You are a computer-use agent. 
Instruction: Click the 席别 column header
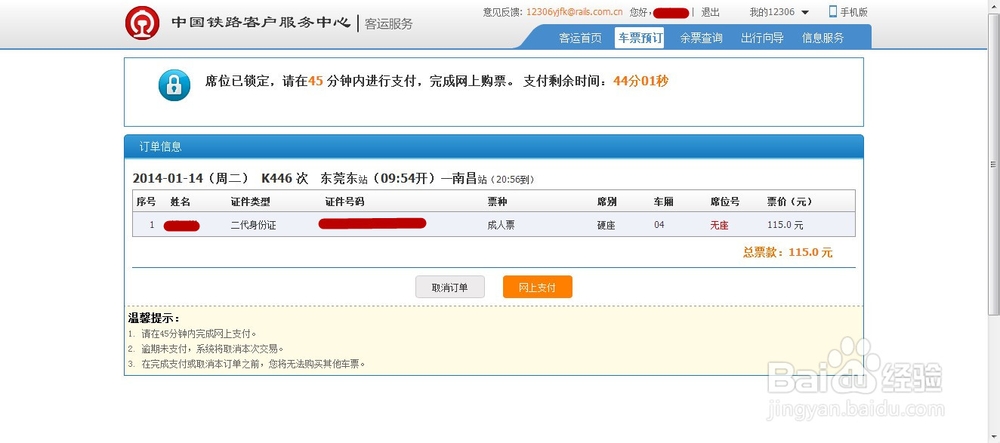pyautogui.click(x=607, y=201)
